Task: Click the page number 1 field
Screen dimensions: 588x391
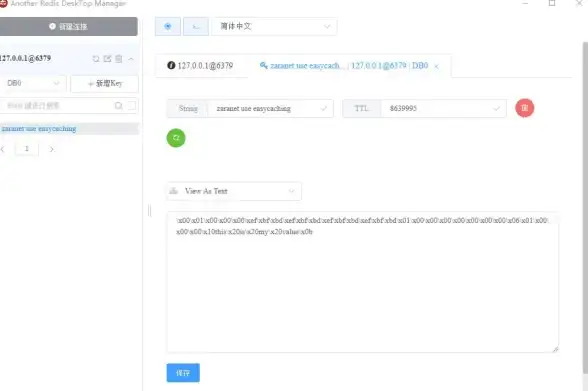Action: click(27, 149)
